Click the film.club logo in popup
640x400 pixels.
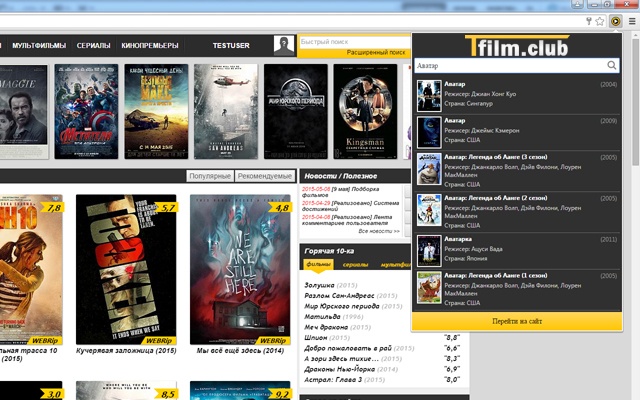(x=517, y=46)
